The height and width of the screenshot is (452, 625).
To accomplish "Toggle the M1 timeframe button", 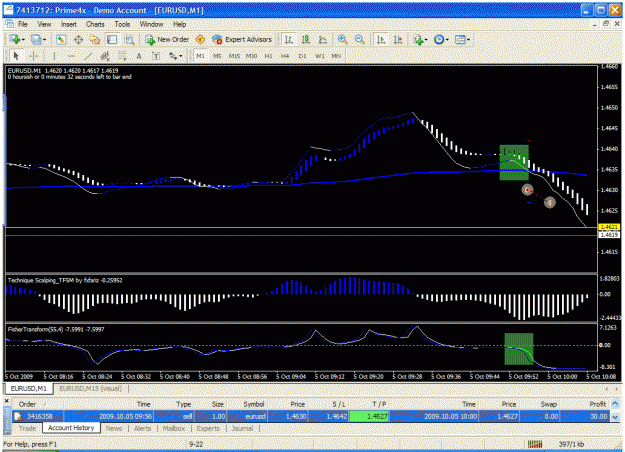I will pyautogui.click(x=200, y=56).
